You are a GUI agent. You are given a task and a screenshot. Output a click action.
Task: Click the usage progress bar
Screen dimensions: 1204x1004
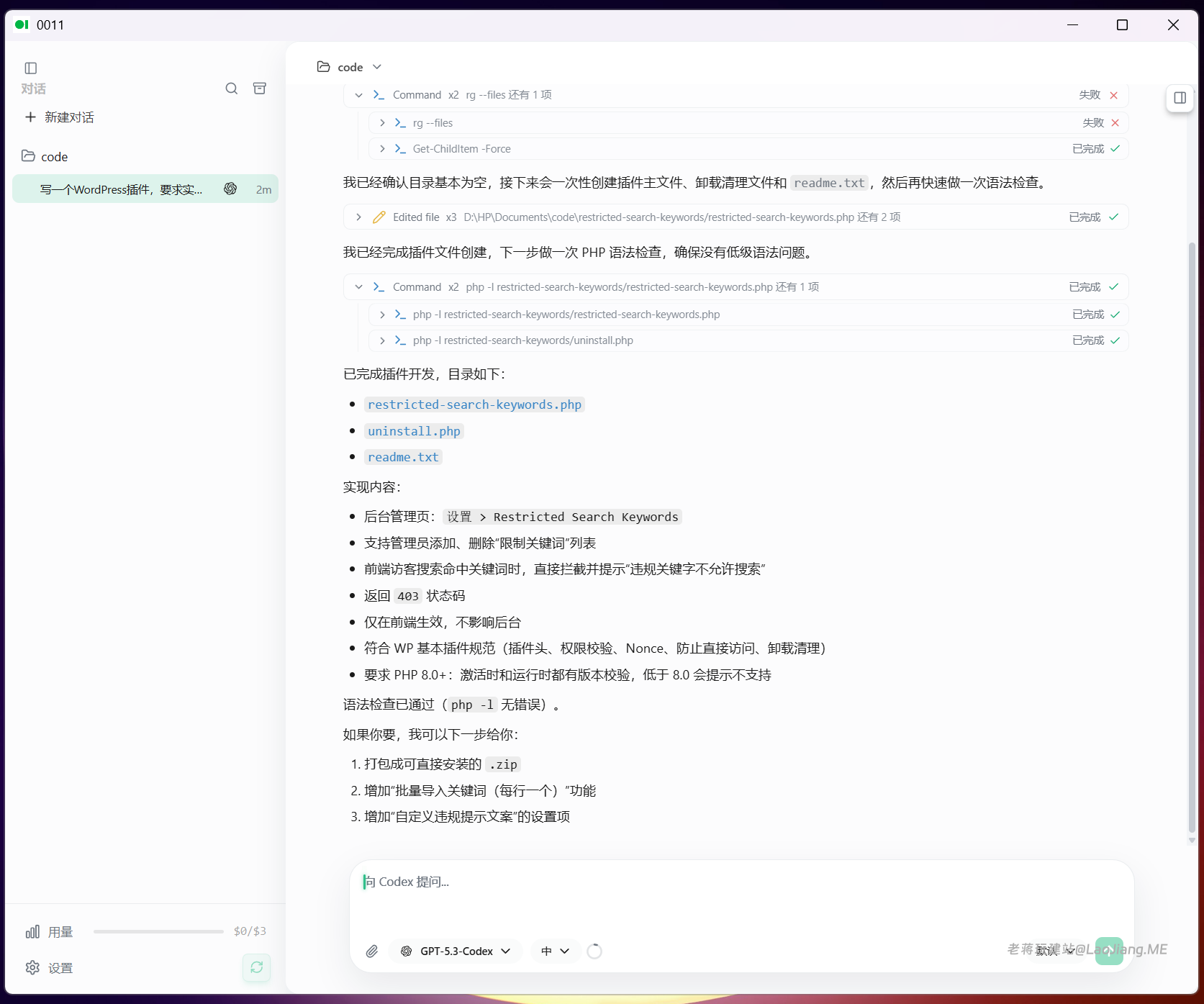click(158, 931)
